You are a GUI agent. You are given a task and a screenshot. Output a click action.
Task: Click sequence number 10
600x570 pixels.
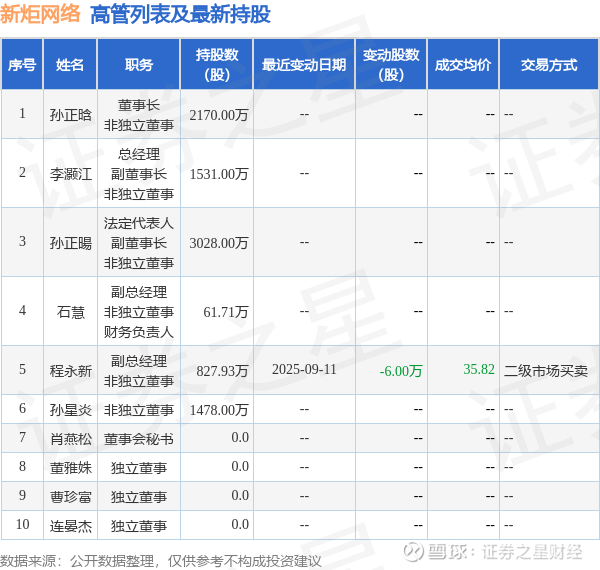[23, 524]
